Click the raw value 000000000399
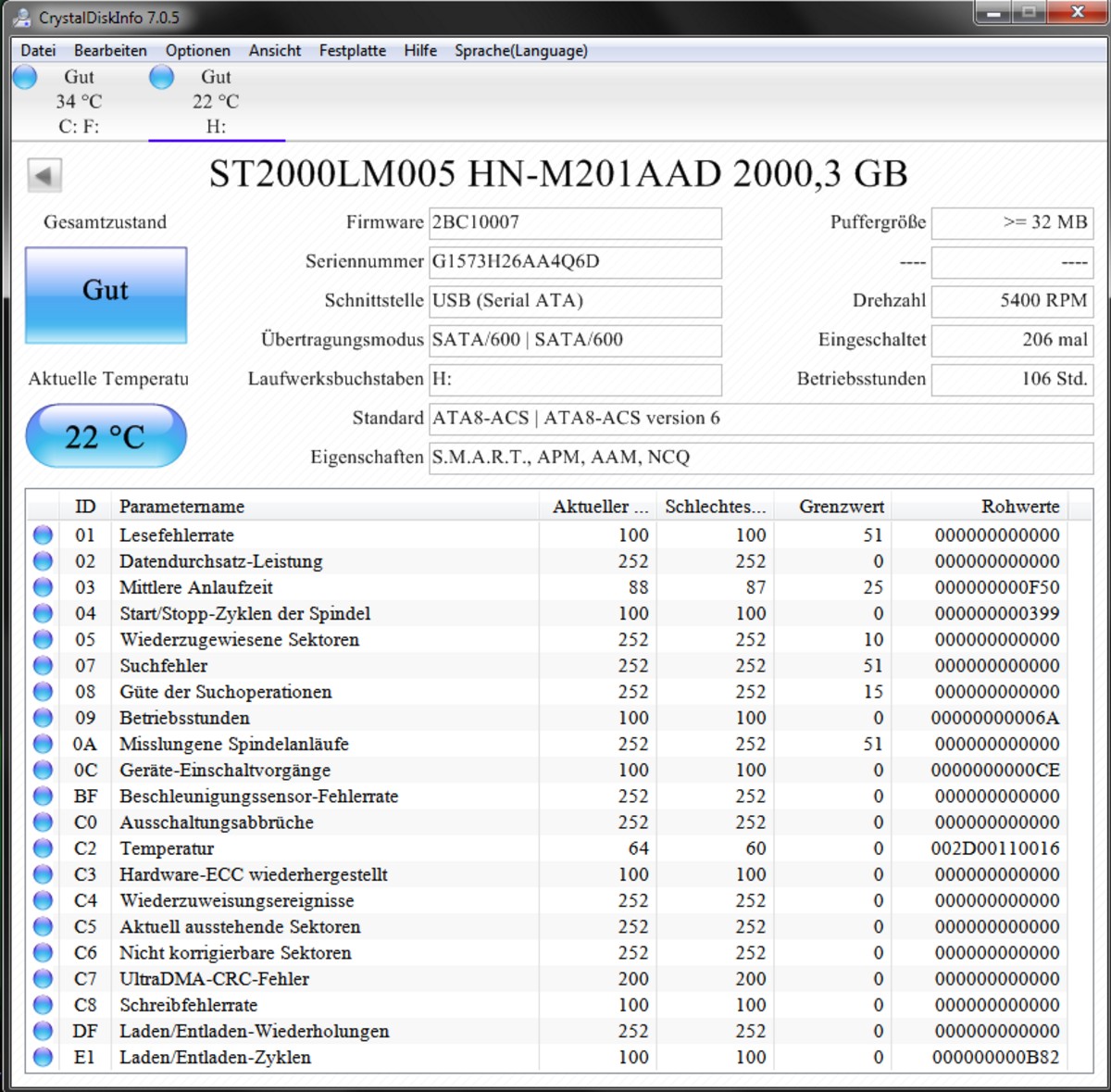This screenshot has width=1111, height=1092. [x=997, y=614]
